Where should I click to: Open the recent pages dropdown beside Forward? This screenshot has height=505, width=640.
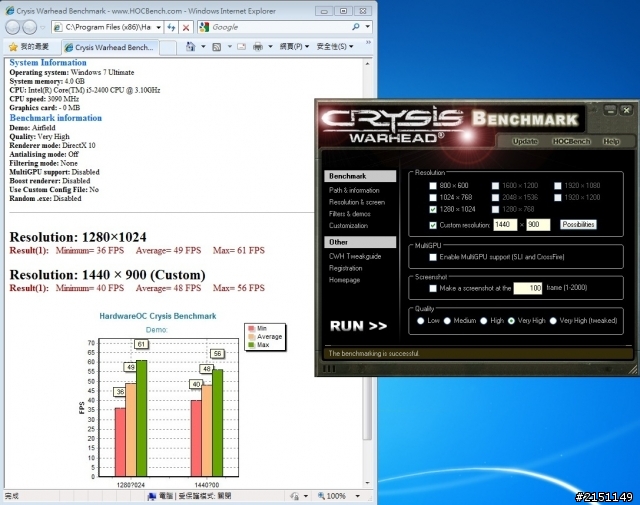tap(43, 28)
